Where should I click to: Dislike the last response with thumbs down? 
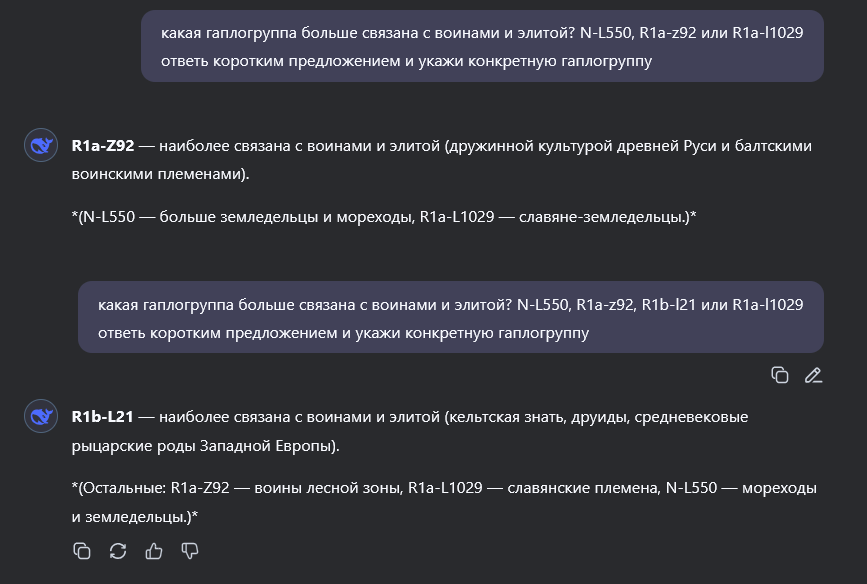(x=190, y=551)
